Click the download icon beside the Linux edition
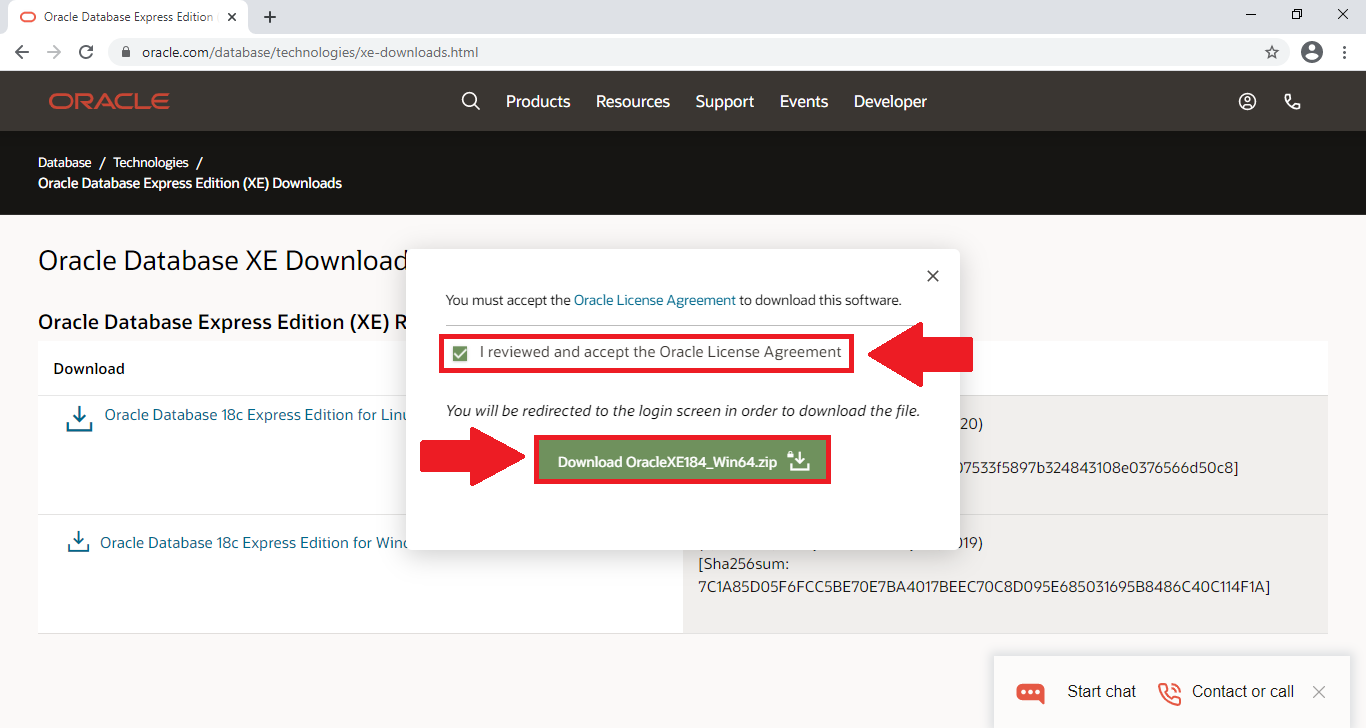This screenshot has width=1366, height=728. coord(79,418)
